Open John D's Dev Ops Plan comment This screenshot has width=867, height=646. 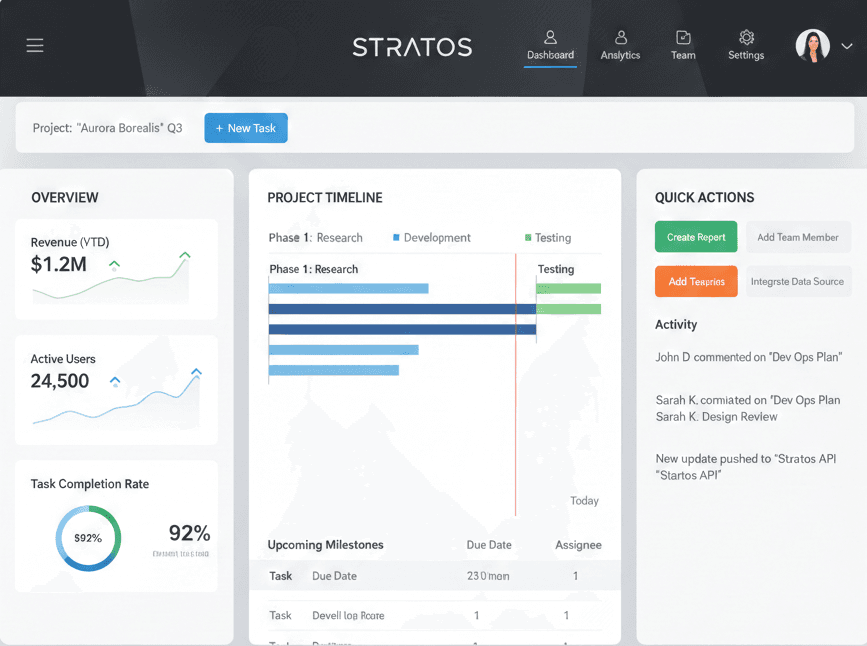748,357
